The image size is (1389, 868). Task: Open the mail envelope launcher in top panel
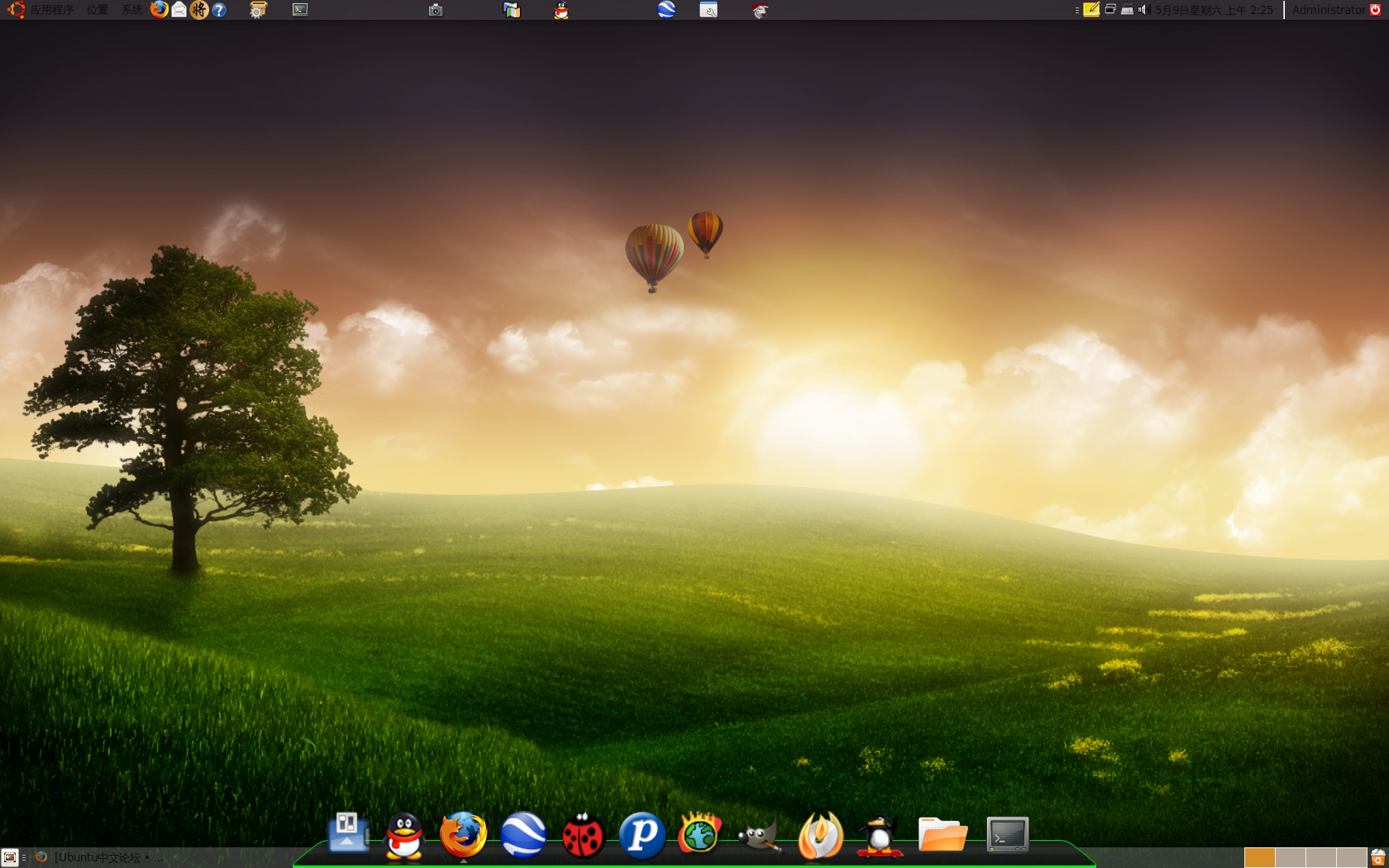click(179, 10)
